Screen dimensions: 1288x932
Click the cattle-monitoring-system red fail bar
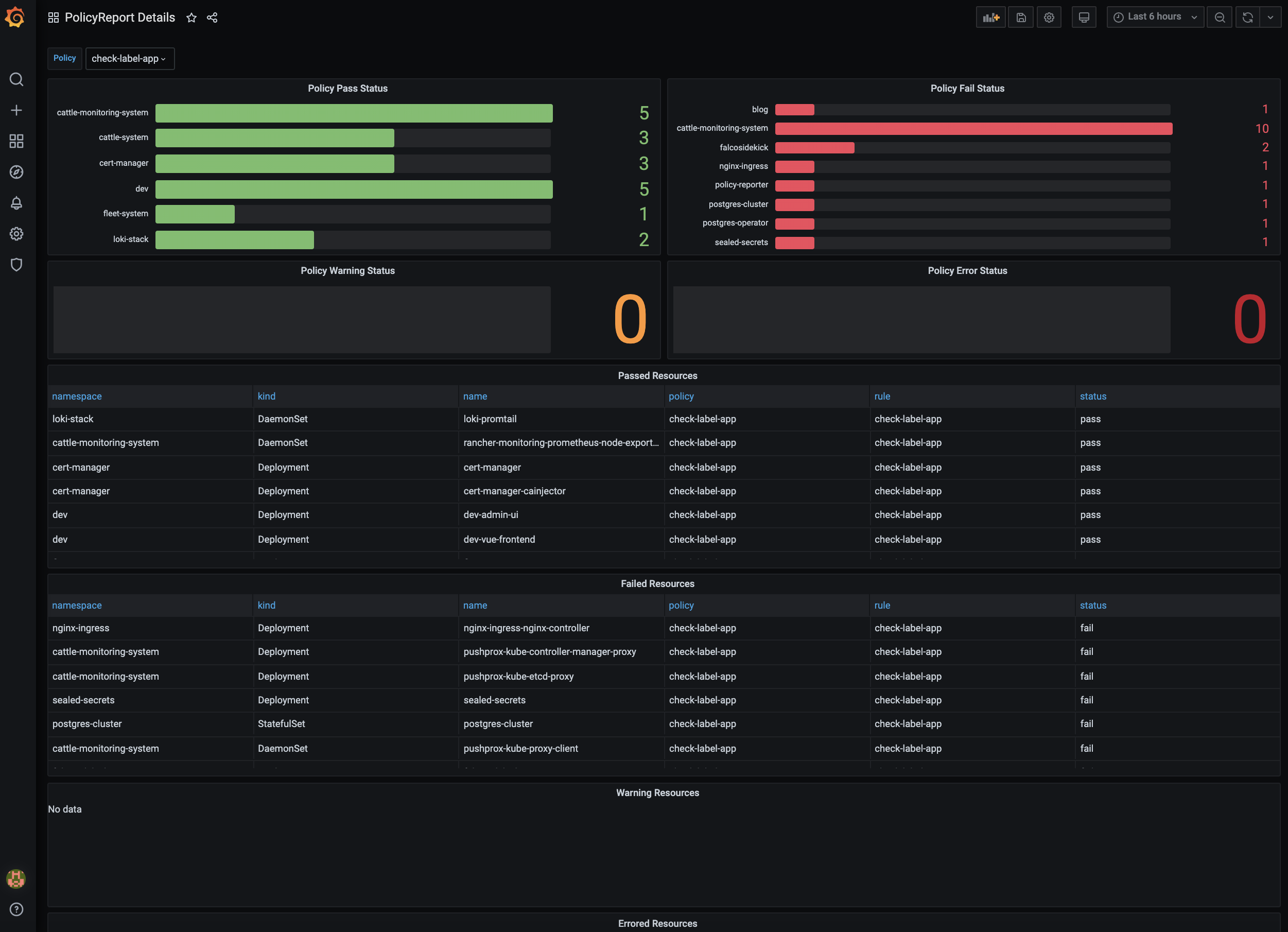pyautogui.click(x=973, y=128)
